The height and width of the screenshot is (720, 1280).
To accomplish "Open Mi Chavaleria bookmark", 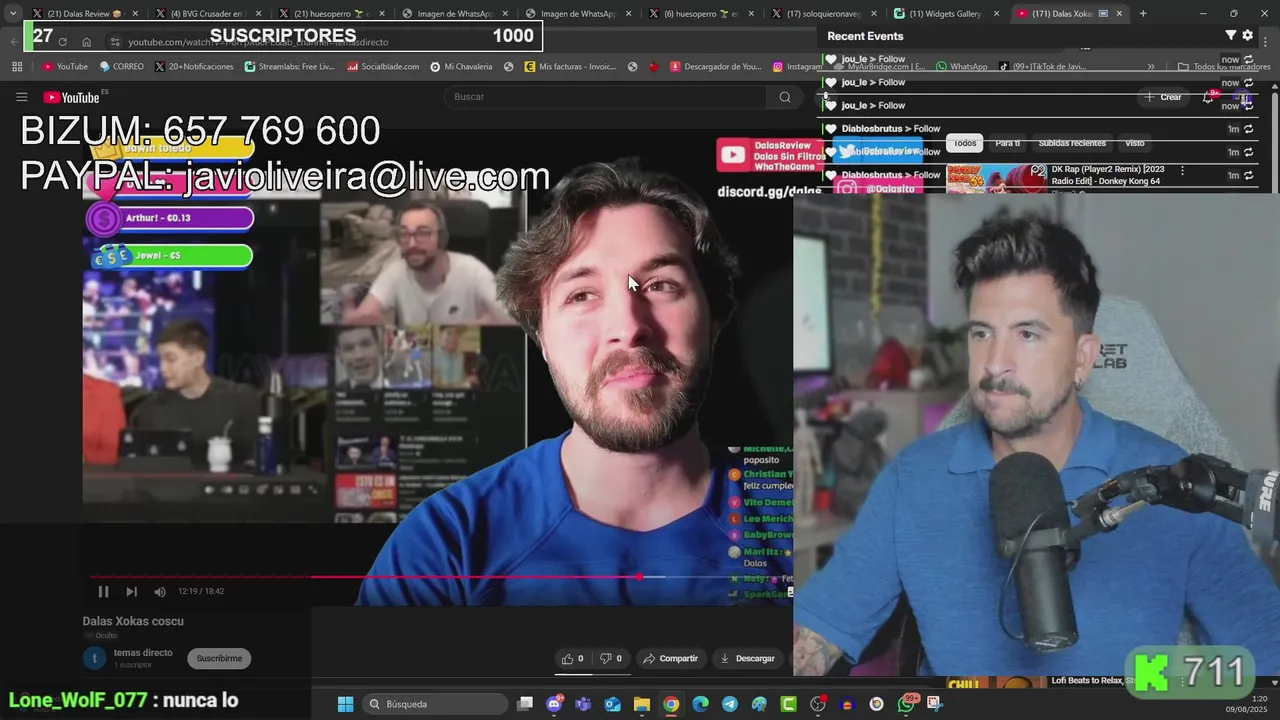I will (x=461, y=67).
